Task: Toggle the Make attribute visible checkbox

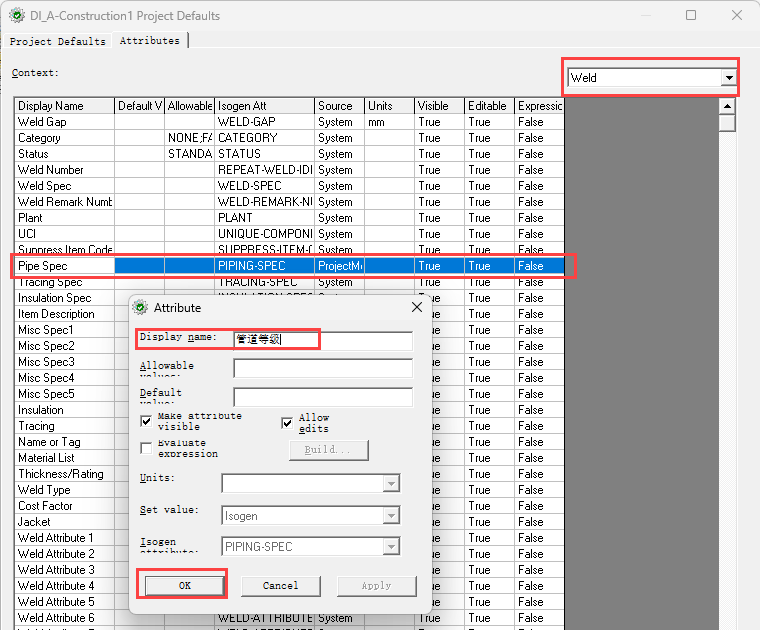Action: tap(147, 421)
